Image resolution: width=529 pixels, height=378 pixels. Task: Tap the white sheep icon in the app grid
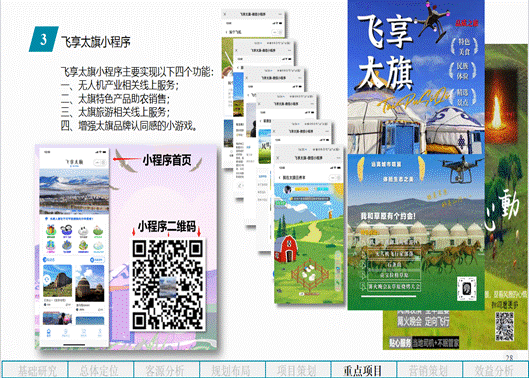(x=83, y=231)
